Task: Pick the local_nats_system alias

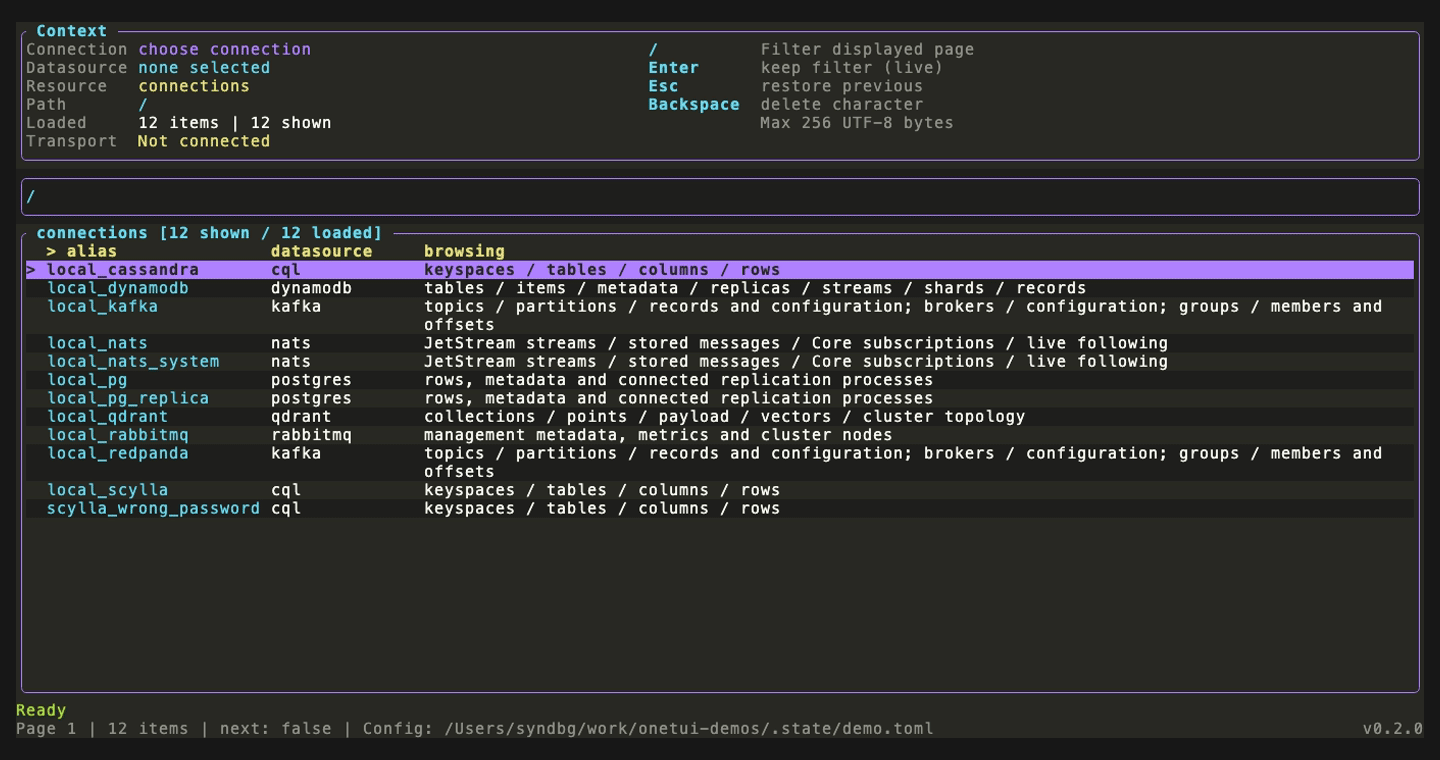Action: pyautogui.click(x=133, y=361)
